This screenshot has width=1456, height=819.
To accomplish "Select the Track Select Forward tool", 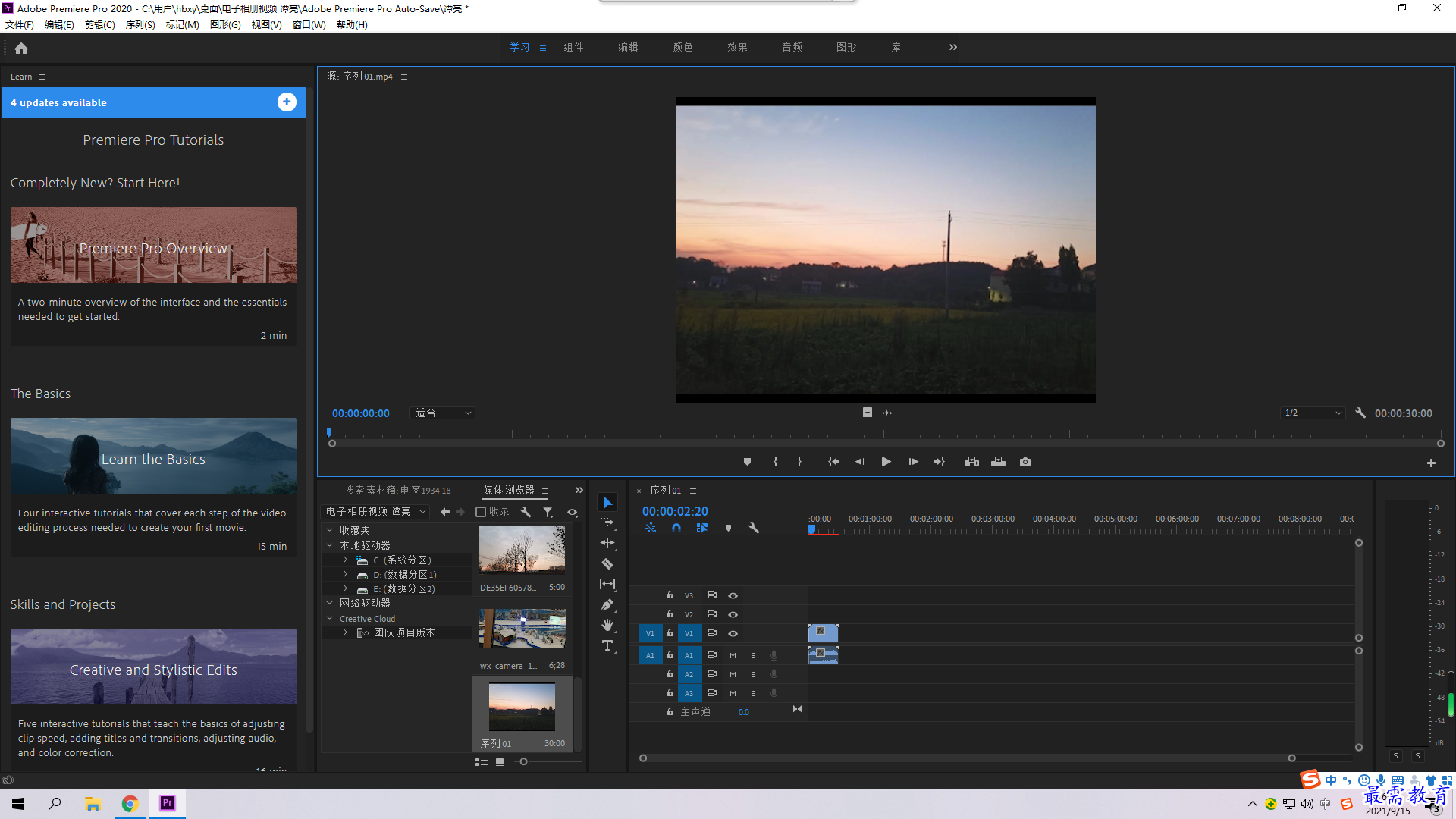I will (x=607, y=523).
